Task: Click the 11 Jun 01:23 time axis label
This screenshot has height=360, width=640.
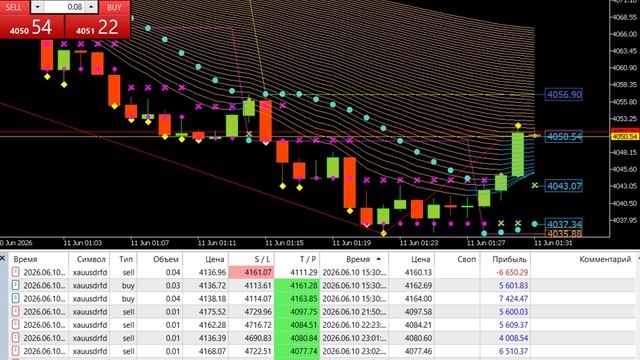Action: tap(418, 243)
